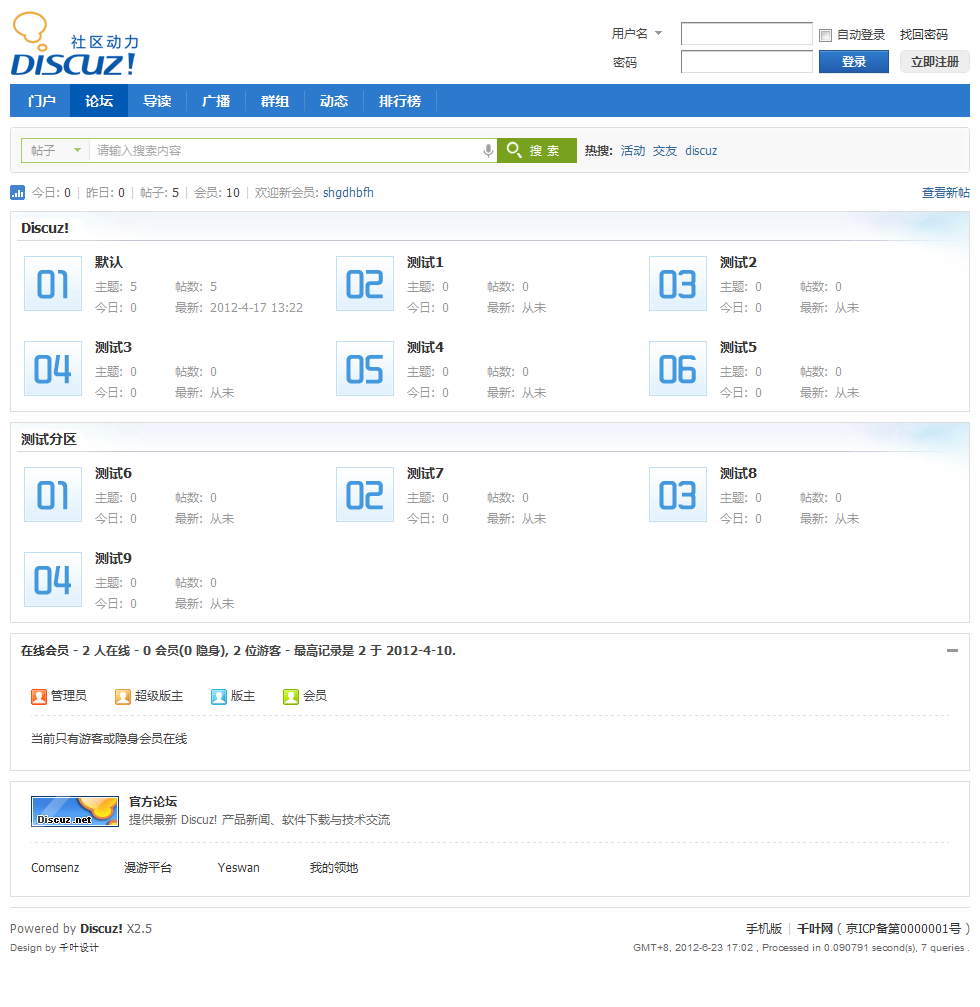Open the 用户名 login type dropdown
980x1007 pixels.
637,33
